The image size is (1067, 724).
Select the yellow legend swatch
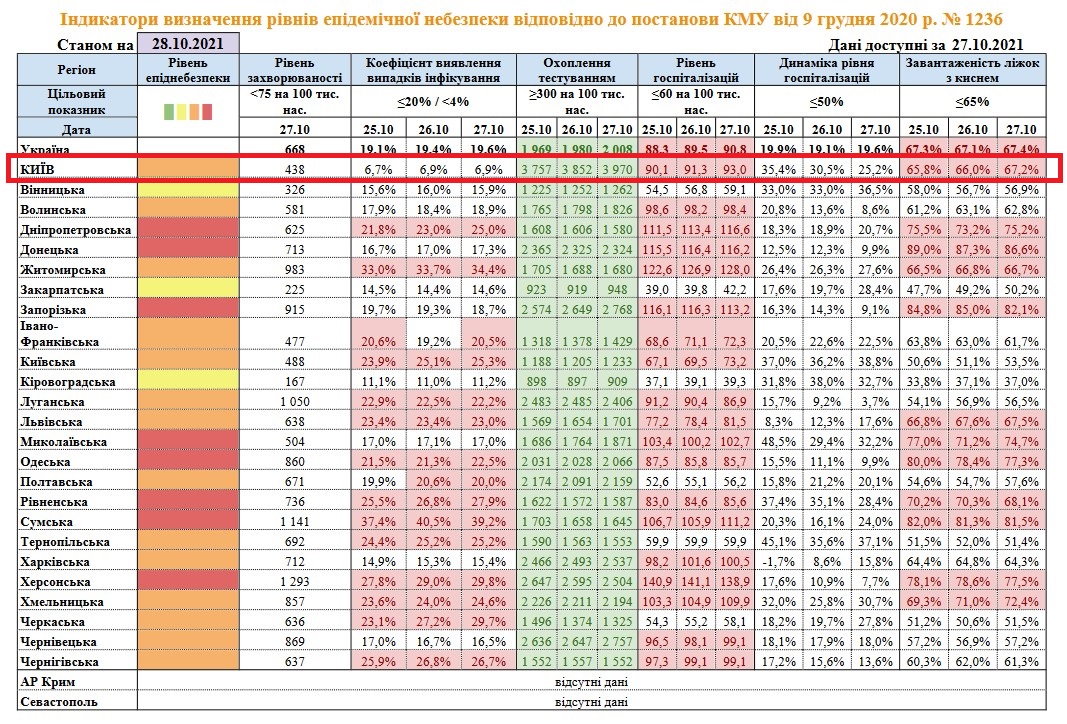[181, 111]
